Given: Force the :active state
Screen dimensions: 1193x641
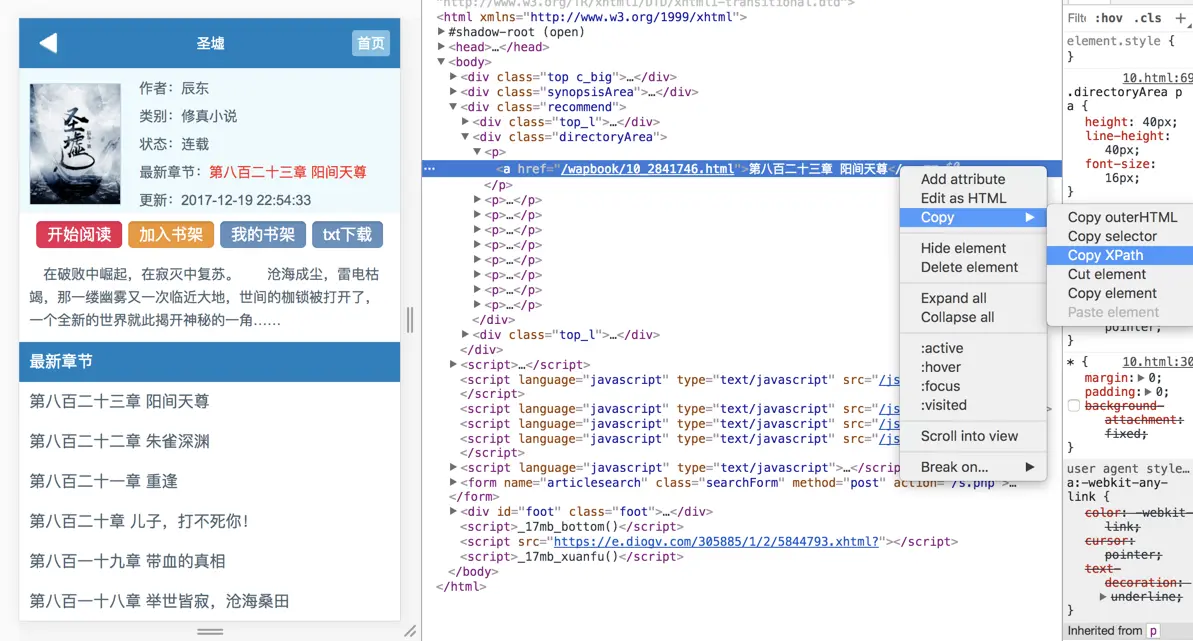Looking at the screenshot, I should click(942, 348).
